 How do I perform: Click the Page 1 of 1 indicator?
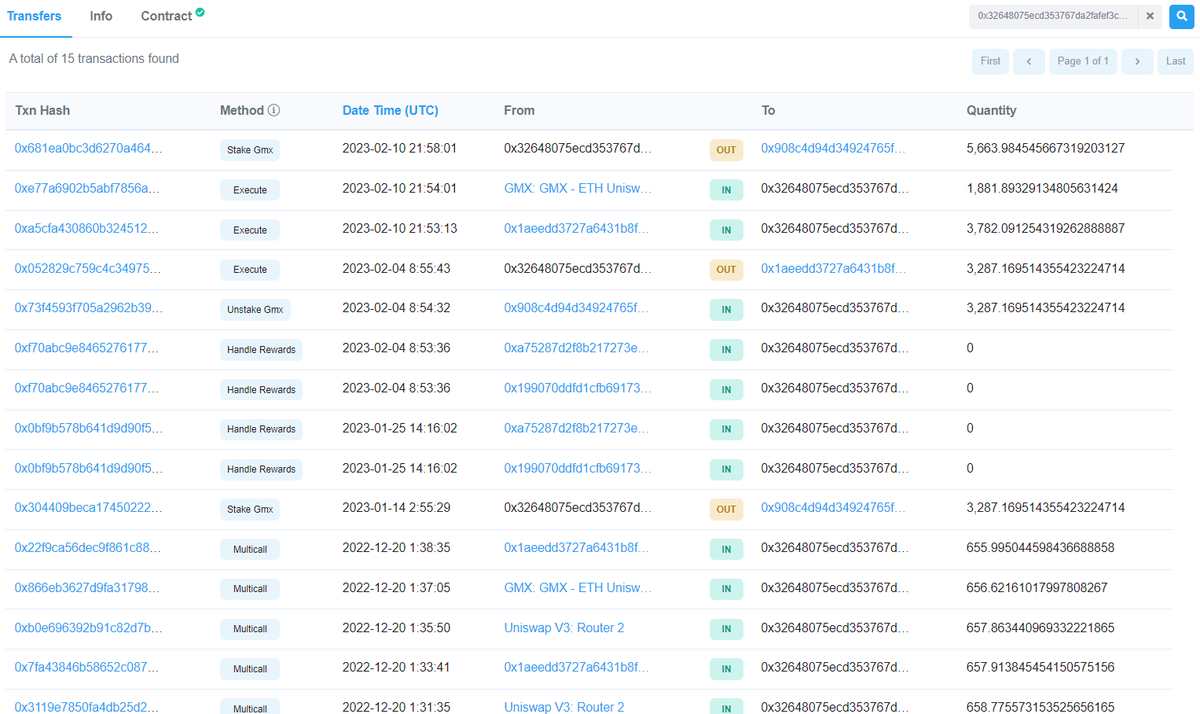pos(1083,61)
